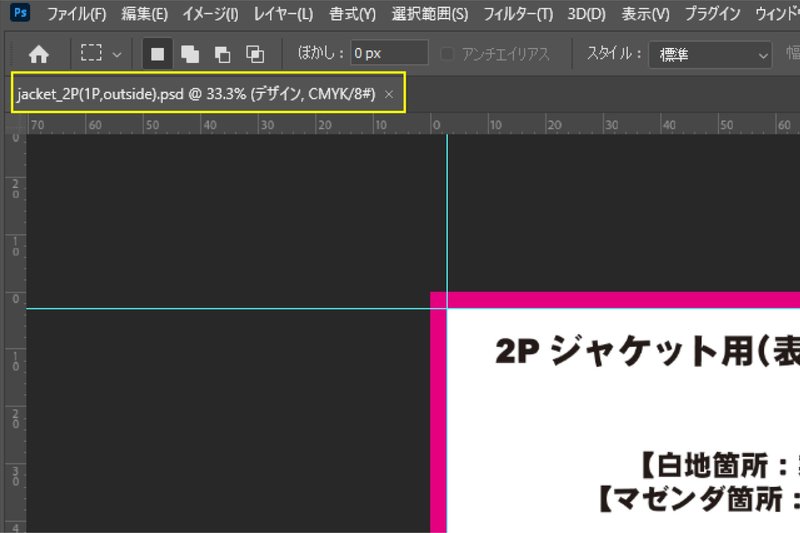Open the 選択範囲(S) menu
This screenshot has width=800, height=533.
(x=430, y=14)
